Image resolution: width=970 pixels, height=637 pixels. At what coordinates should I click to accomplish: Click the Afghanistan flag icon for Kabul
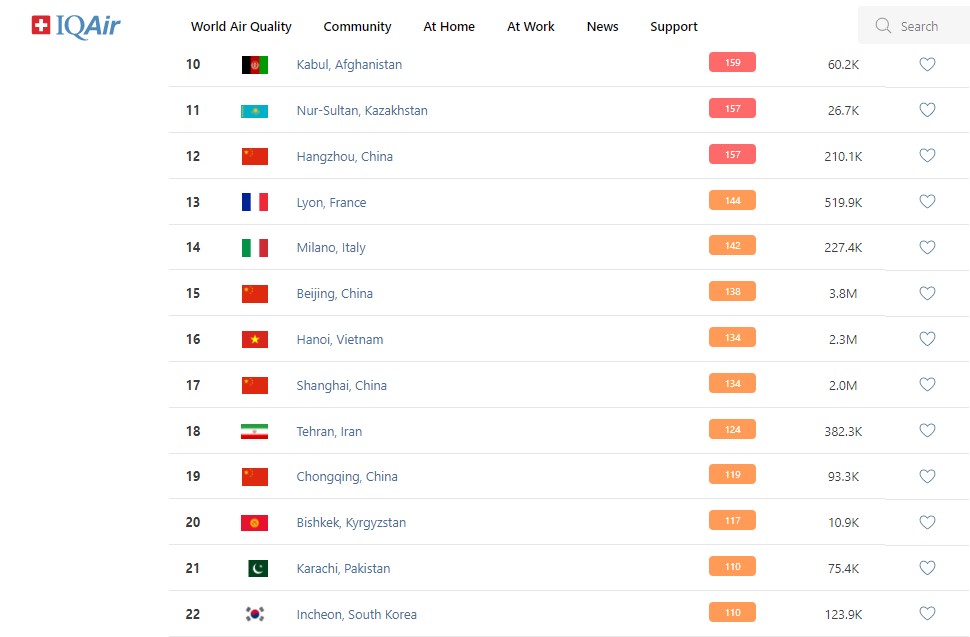(254, 65)
